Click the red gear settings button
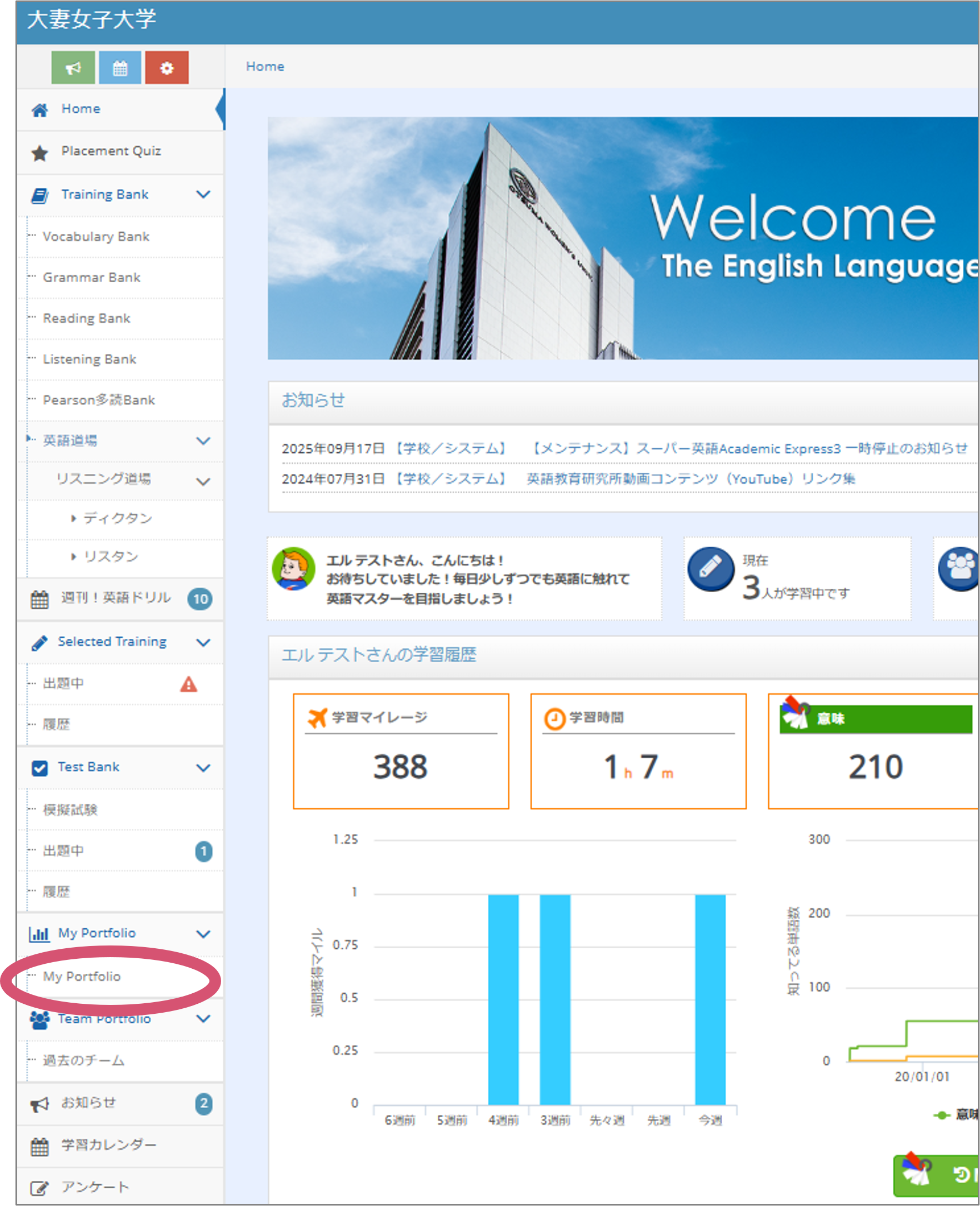This screenshot has height=1206, width=980. (167, 68)
